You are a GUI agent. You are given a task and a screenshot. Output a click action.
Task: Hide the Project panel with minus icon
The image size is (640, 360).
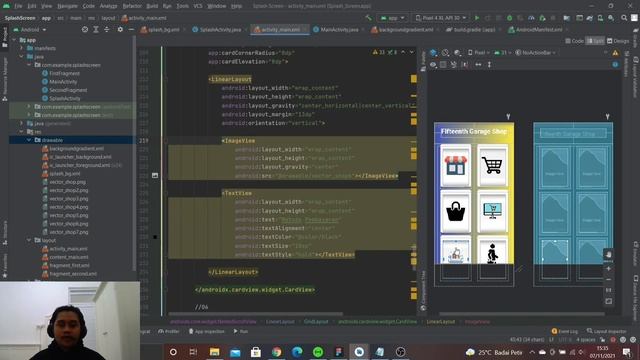131,29
